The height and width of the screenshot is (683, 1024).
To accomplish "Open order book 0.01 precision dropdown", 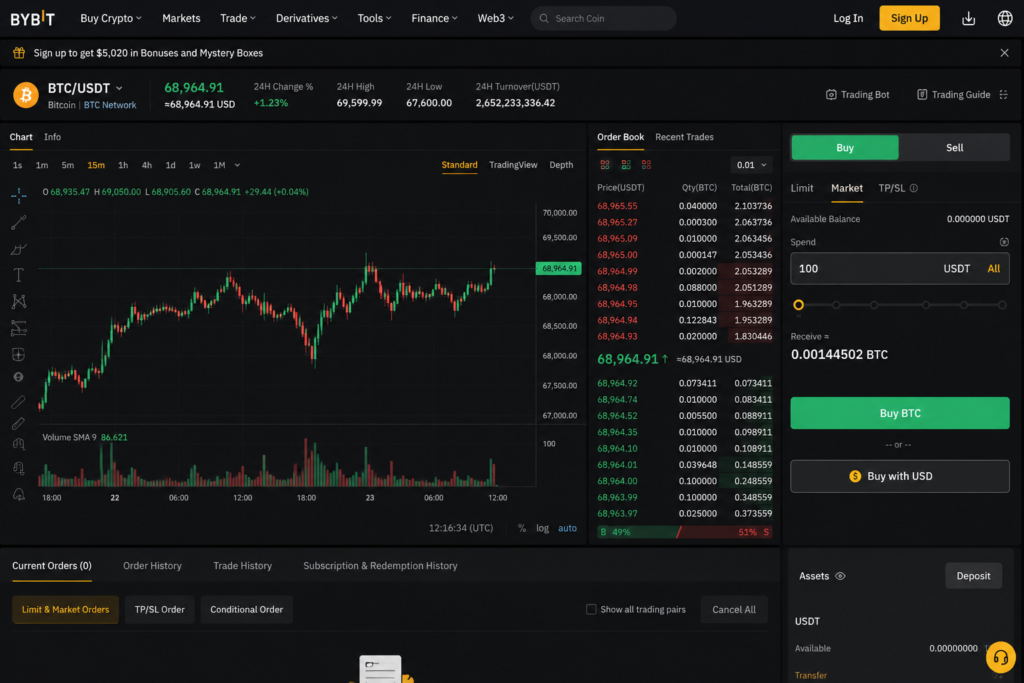I will pyautogui.click(x=751, y=165).
